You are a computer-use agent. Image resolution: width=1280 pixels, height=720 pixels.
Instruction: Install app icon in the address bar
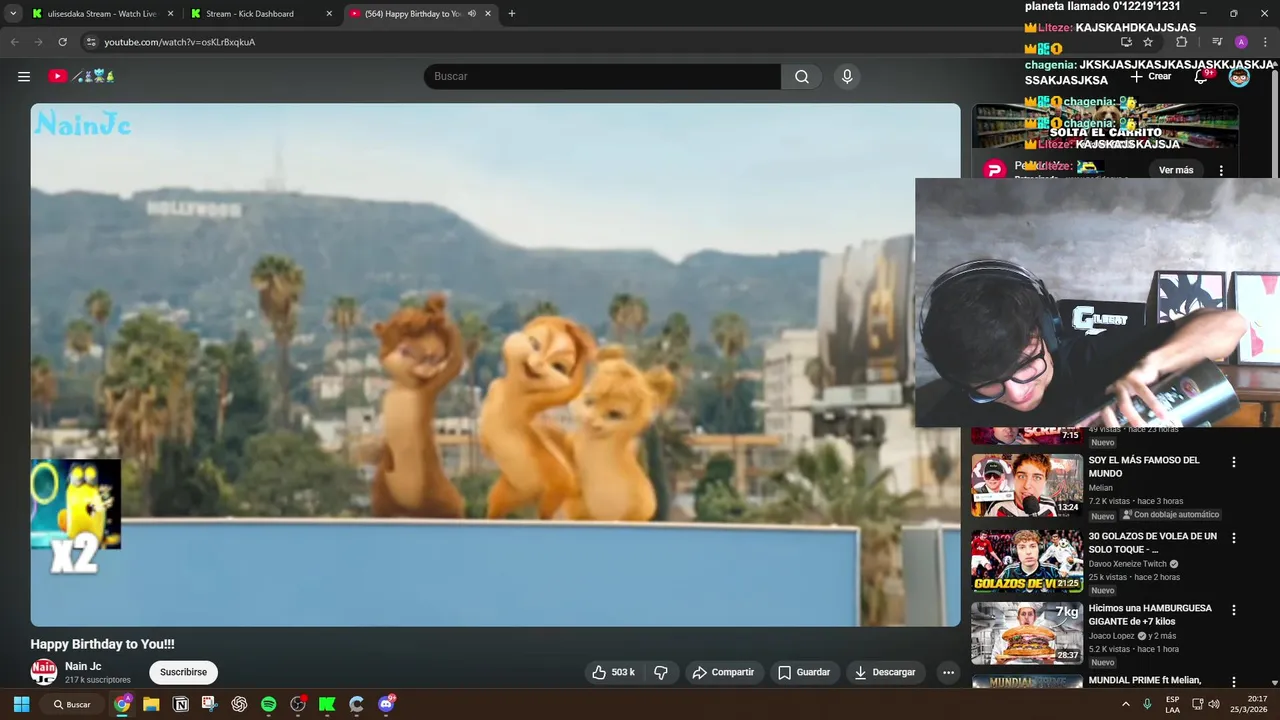[1126, 42]
